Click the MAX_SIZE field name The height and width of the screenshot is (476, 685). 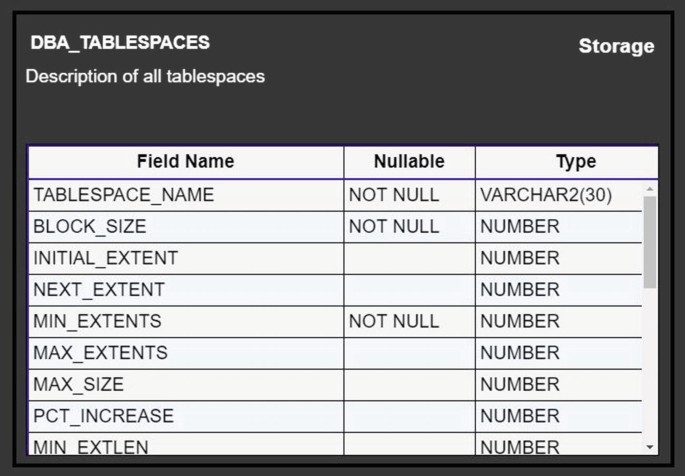[79, 385]
